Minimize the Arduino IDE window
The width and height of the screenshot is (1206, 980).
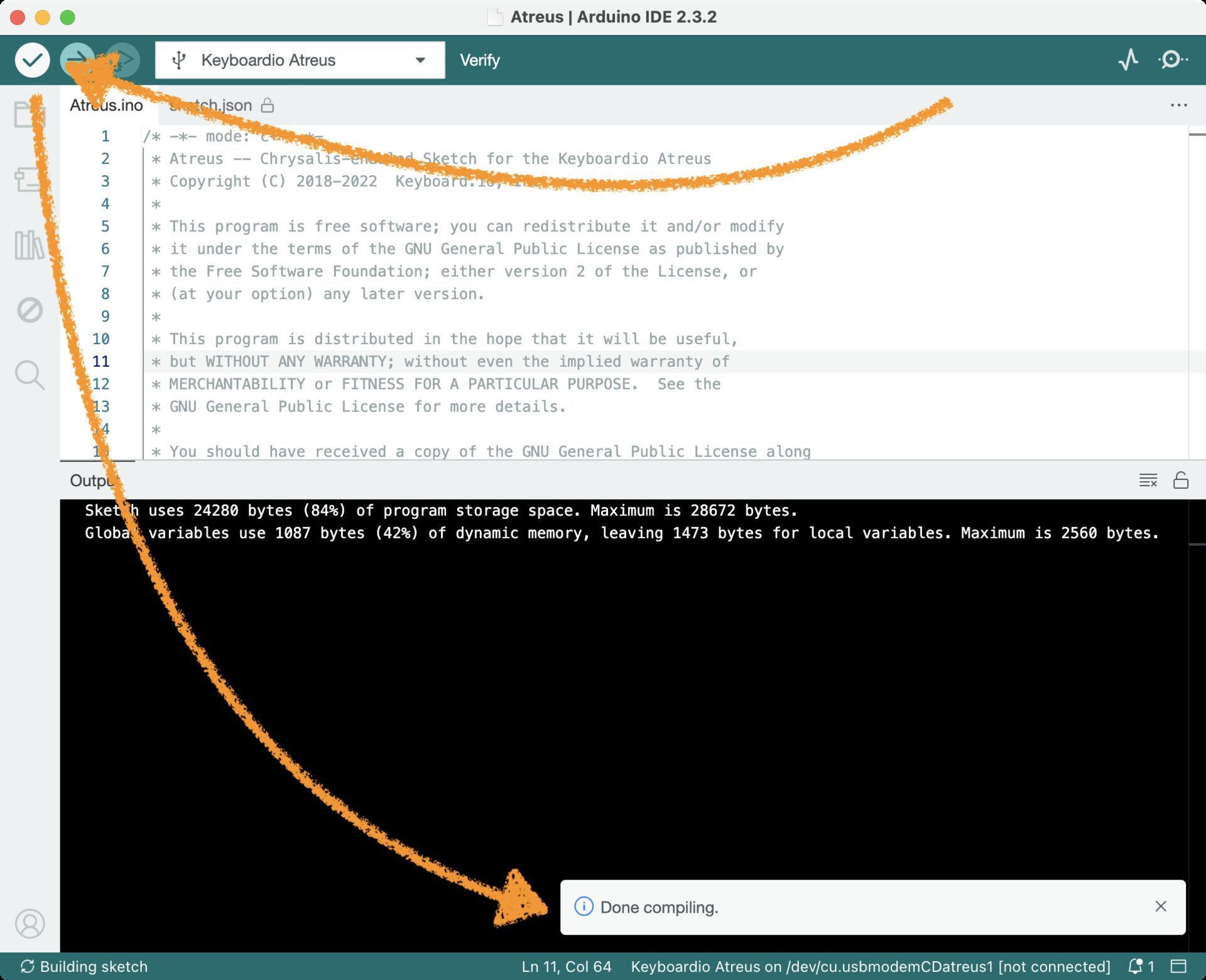click(43, 17)
